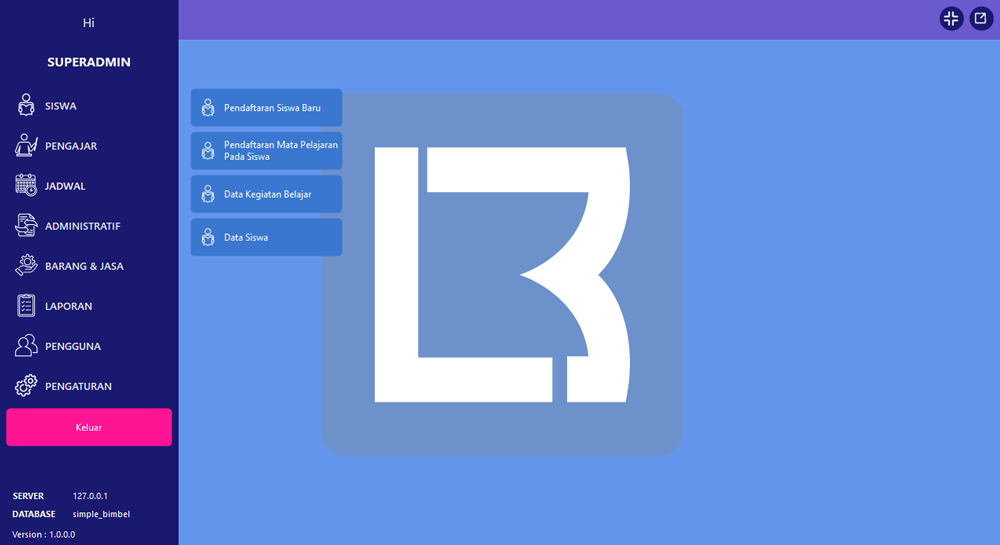Click the Jadwal calendar icon

[26, 186]
